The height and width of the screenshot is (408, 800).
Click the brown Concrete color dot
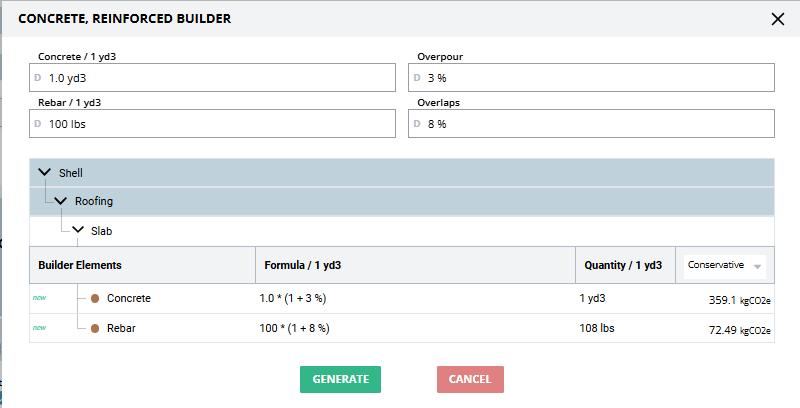pos(95,298)
